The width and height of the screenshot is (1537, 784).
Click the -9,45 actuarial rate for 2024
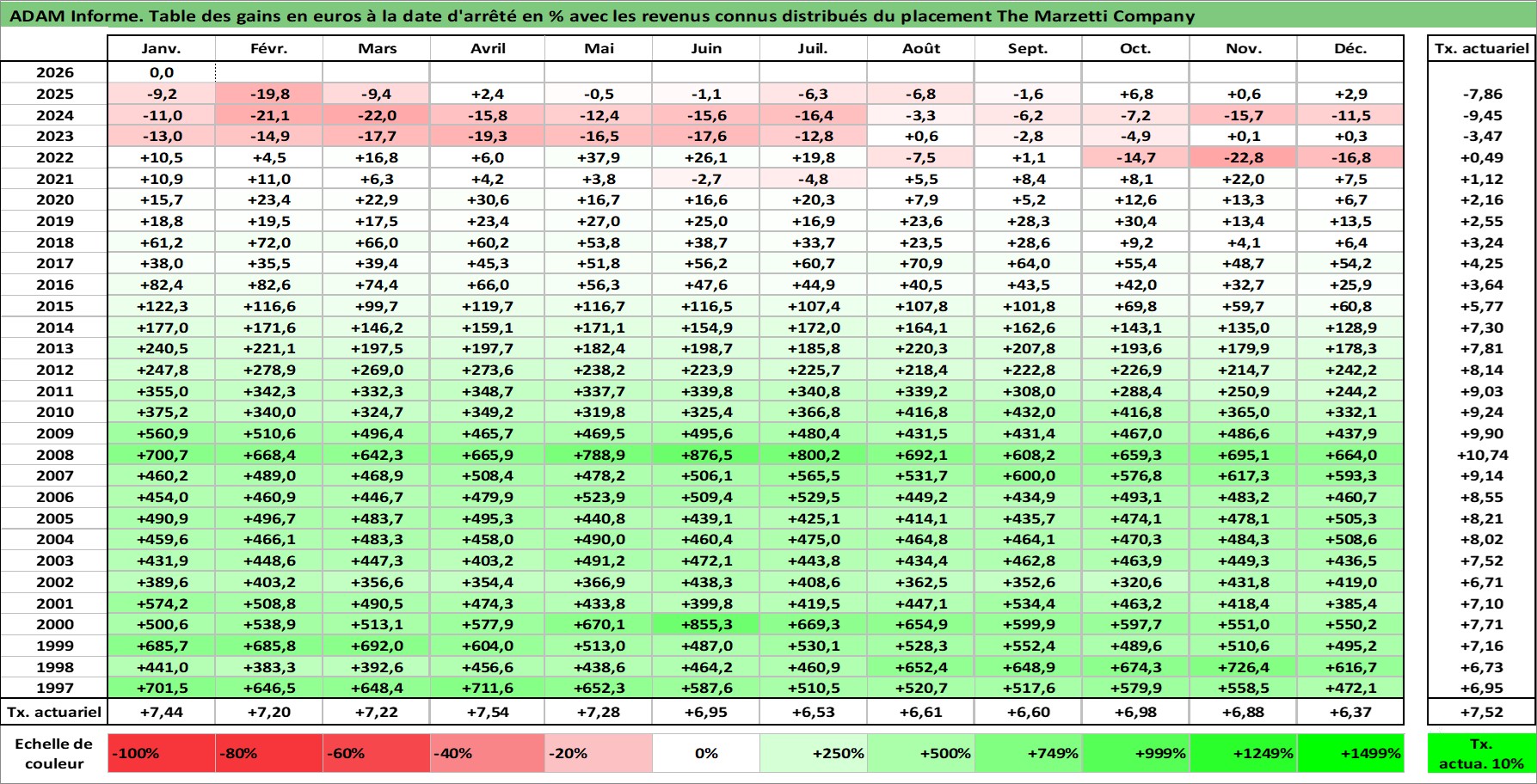point(1481,115)
